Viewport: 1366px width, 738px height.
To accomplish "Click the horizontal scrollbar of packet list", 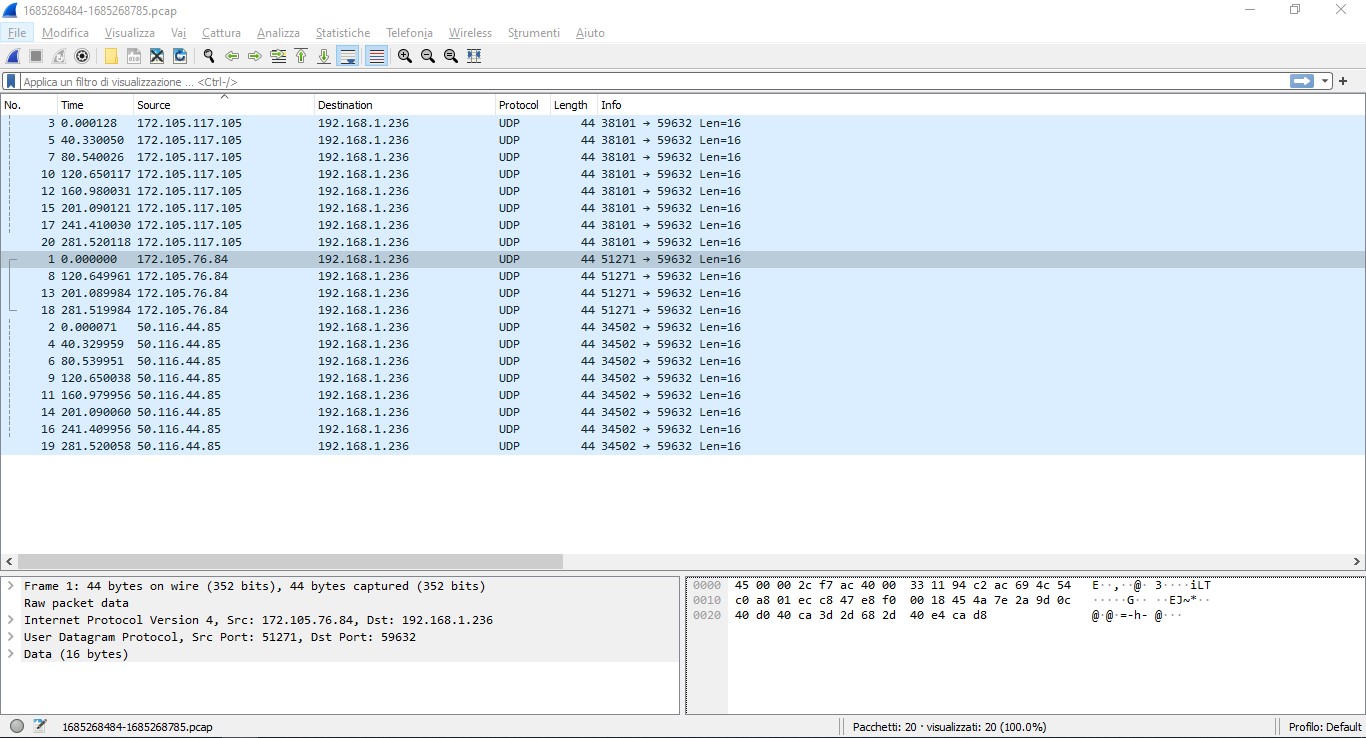I will 290,562.
